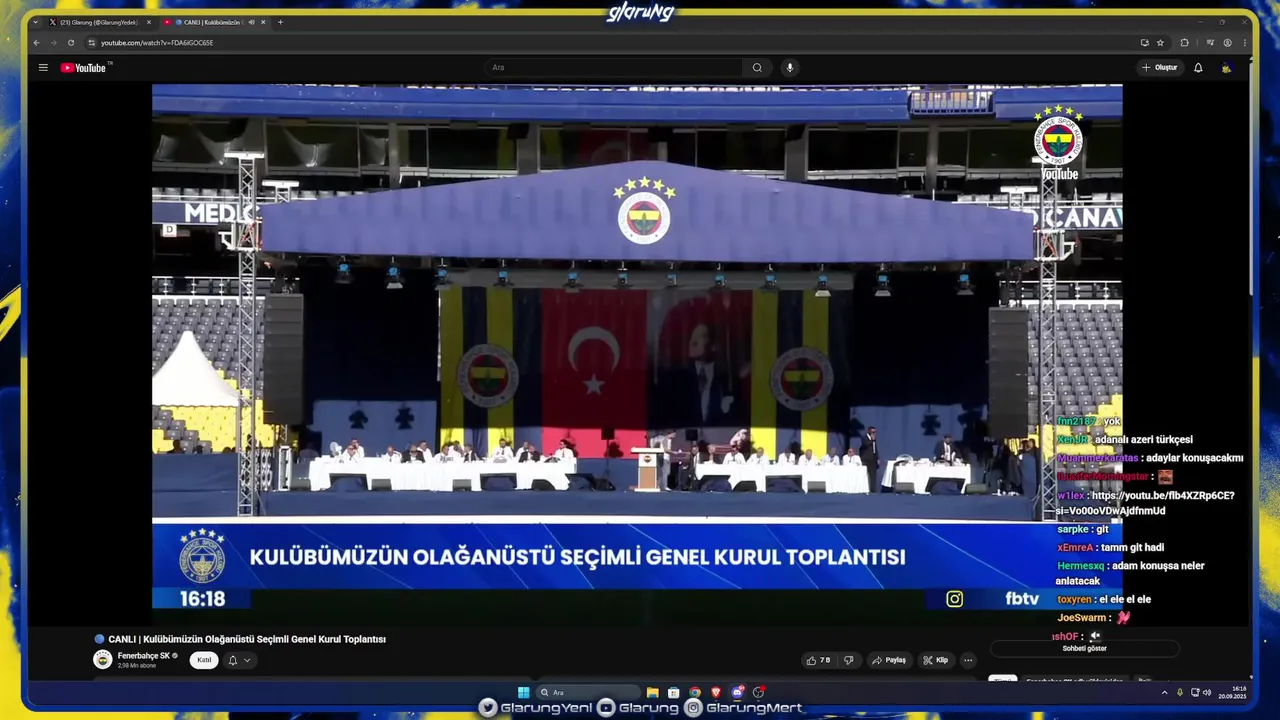The image size is (1280, 720).
Task: Like the video with the thumbs-up button
Action: (818, 660)
